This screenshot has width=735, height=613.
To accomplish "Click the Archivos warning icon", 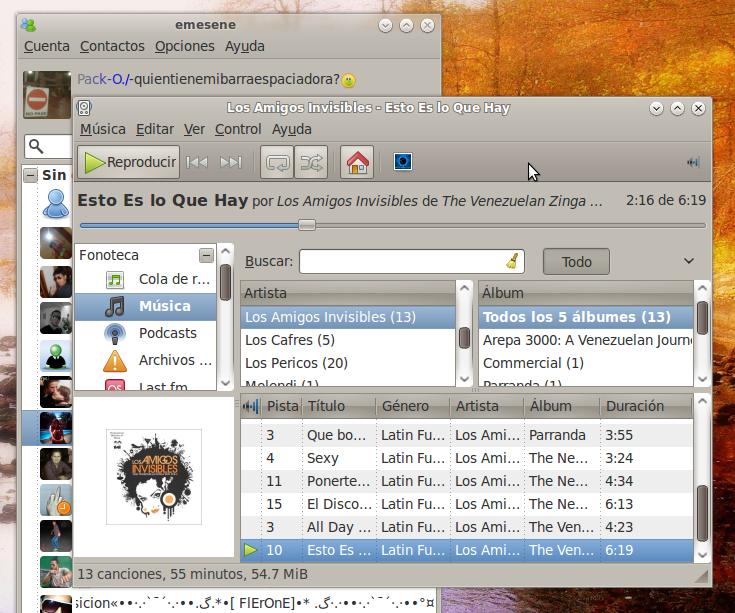I will pos(115,361).
